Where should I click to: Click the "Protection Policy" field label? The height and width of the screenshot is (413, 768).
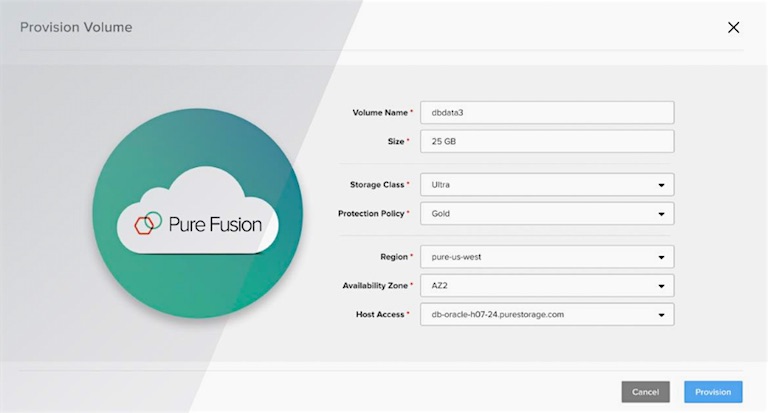(x=371, y=214)
